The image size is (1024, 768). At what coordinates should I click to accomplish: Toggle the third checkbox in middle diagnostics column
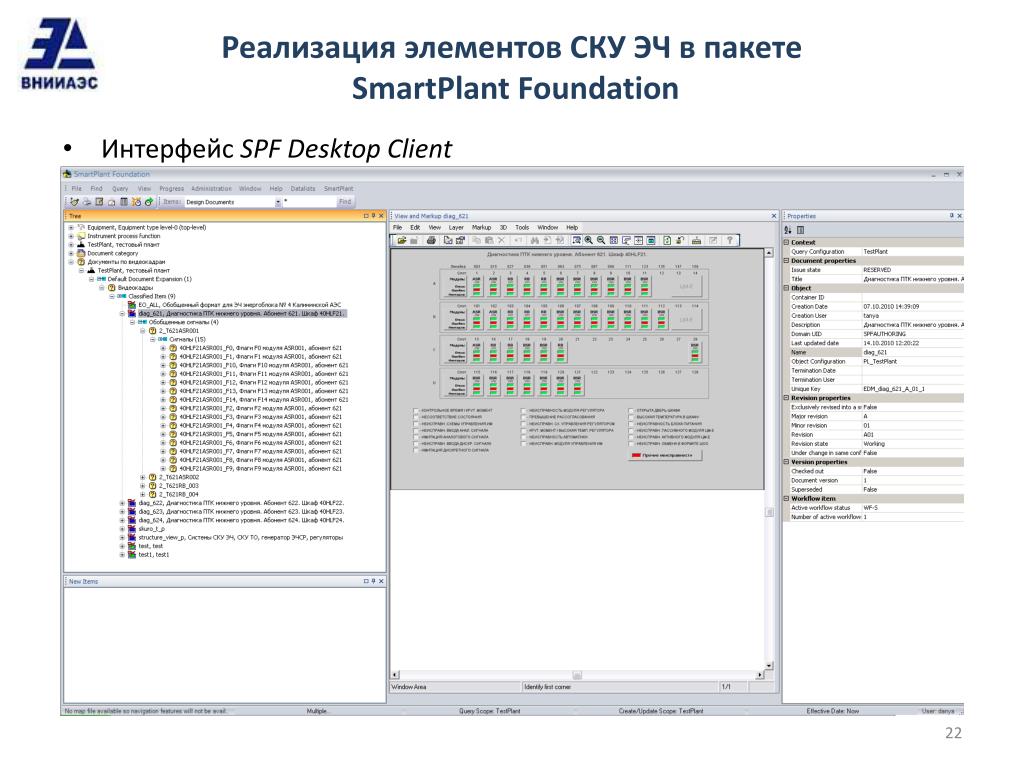click(524, 424)
